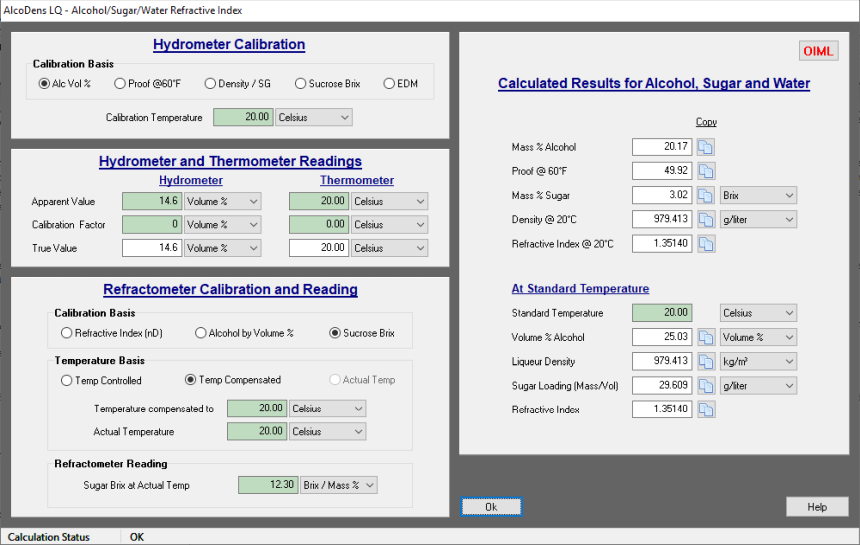Open Volume % Alcohol unit dropdown
Screen dimensions: 860x545
coord(758,337)
